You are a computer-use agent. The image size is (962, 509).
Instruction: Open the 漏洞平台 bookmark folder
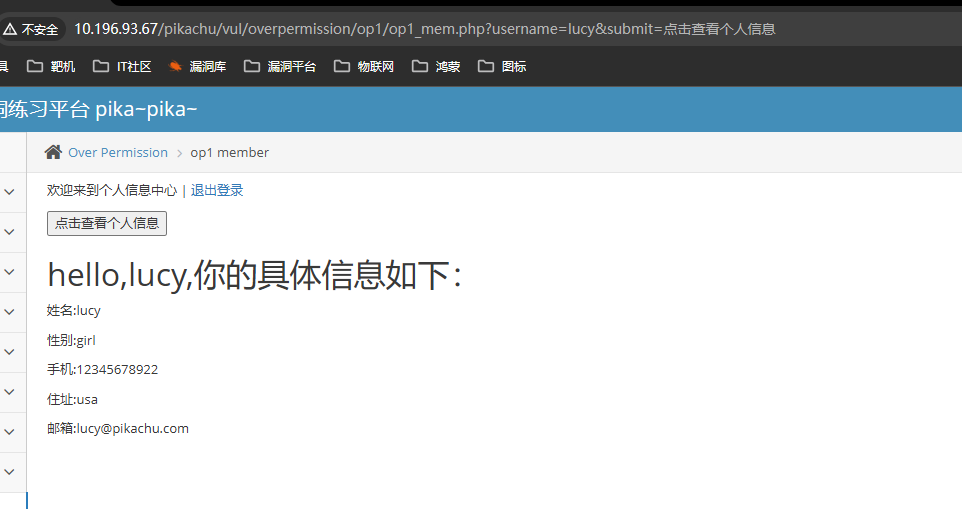click(x=280, y=66)
